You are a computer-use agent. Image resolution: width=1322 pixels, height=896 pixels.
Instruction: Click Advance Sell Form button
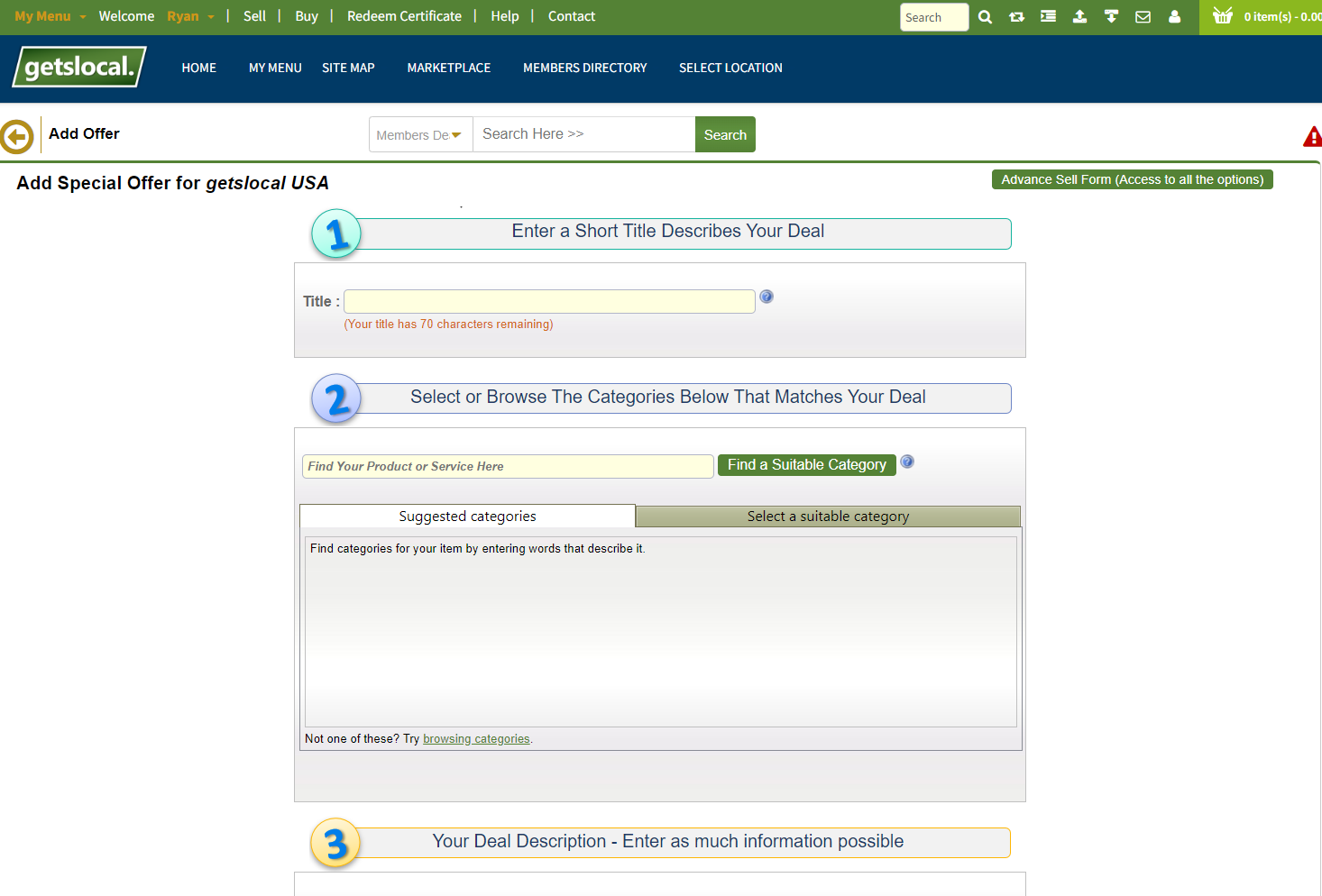pos(1133,179)
